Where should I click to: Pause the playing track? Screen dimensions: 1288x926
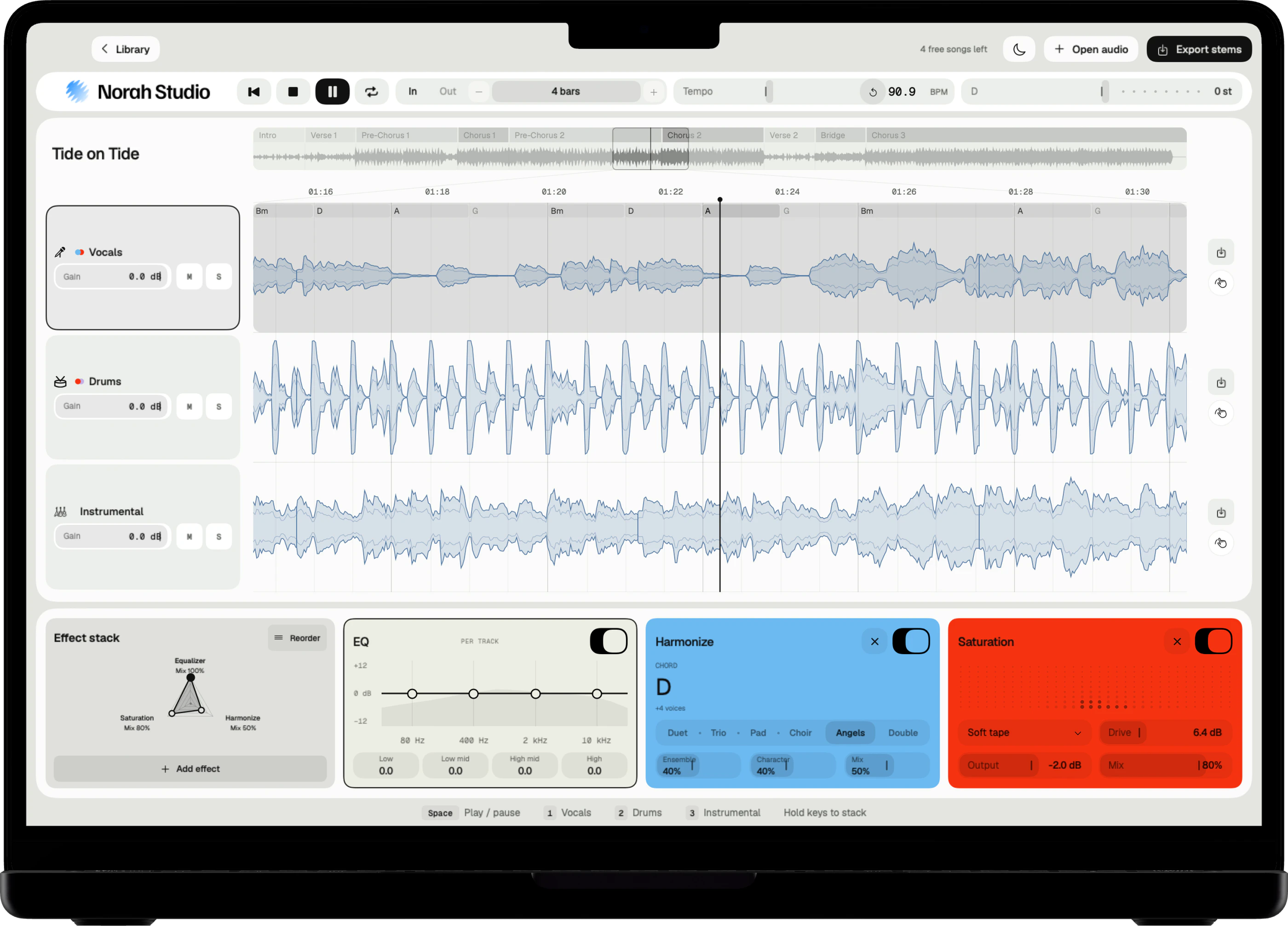[332, 92]
